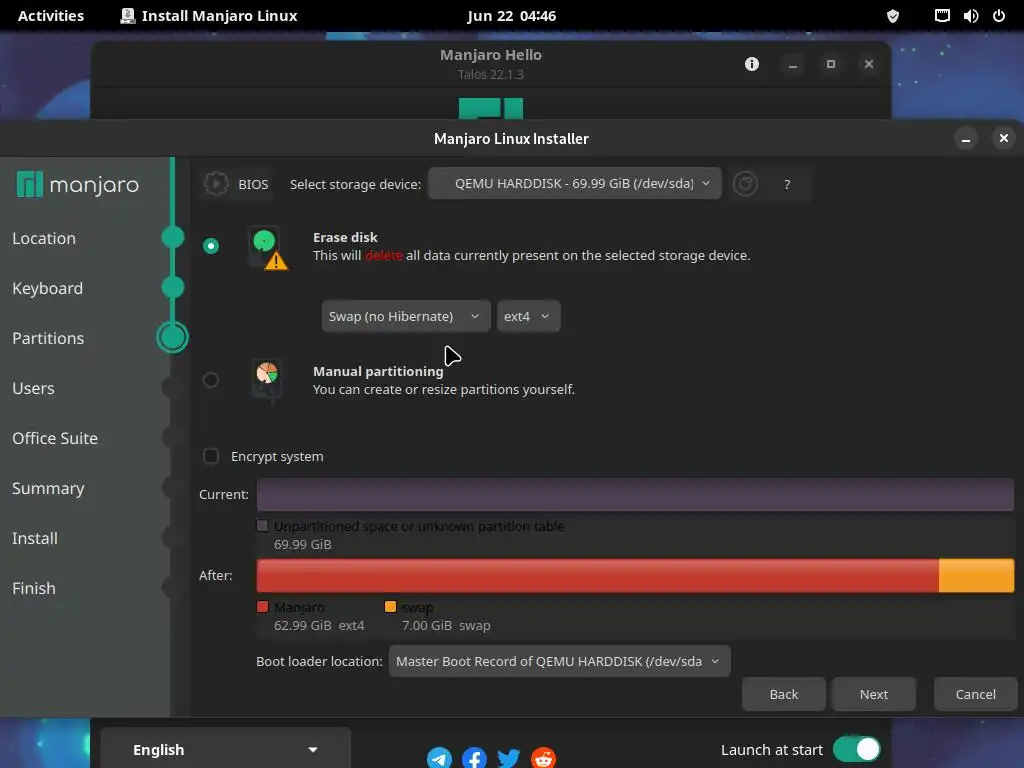This screenshot has width=1024, height=768.
Task: Click the Manjaro logo in sidebar
Action: [x=78, y=185]
